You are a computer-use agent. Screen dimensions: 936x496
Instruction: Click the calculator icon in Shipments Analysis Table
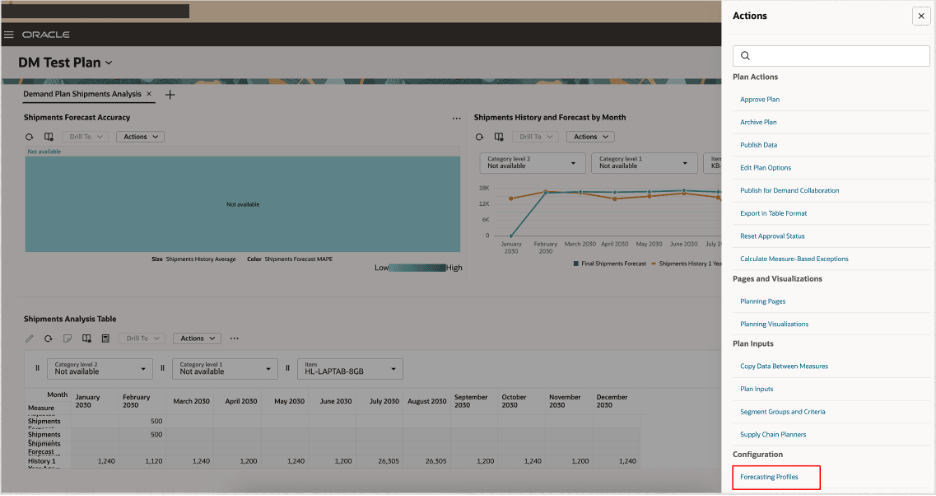click(x=106, y=338)
